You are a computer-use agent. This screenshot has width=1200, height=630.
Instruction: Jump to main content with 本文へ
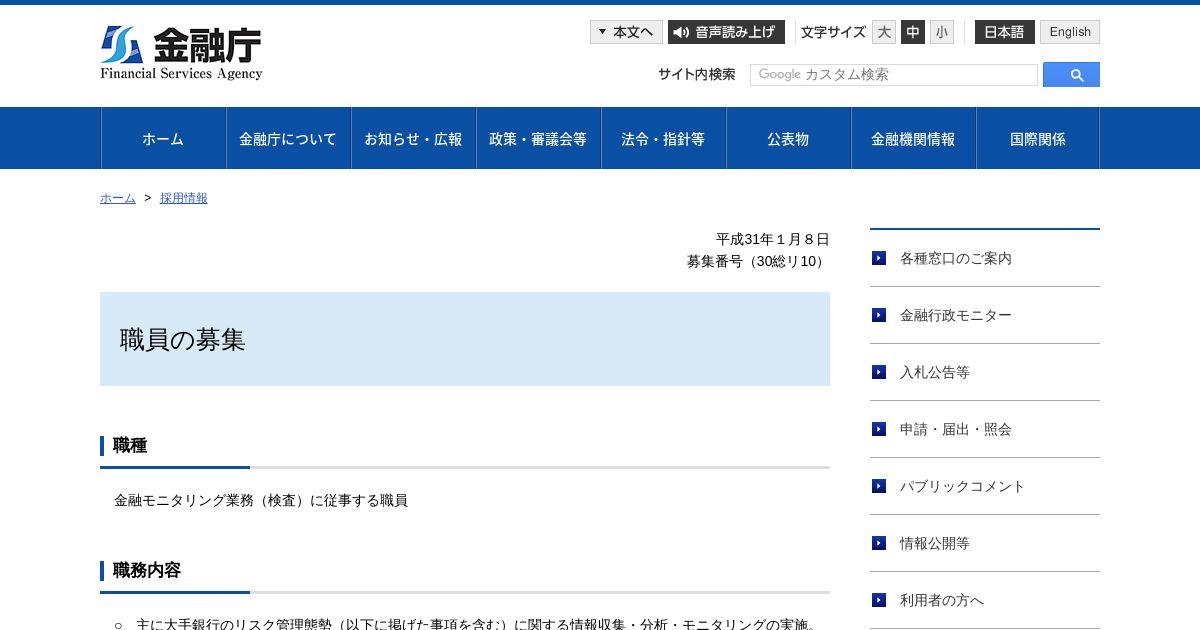pyautogui.click(x=626, y=32)
